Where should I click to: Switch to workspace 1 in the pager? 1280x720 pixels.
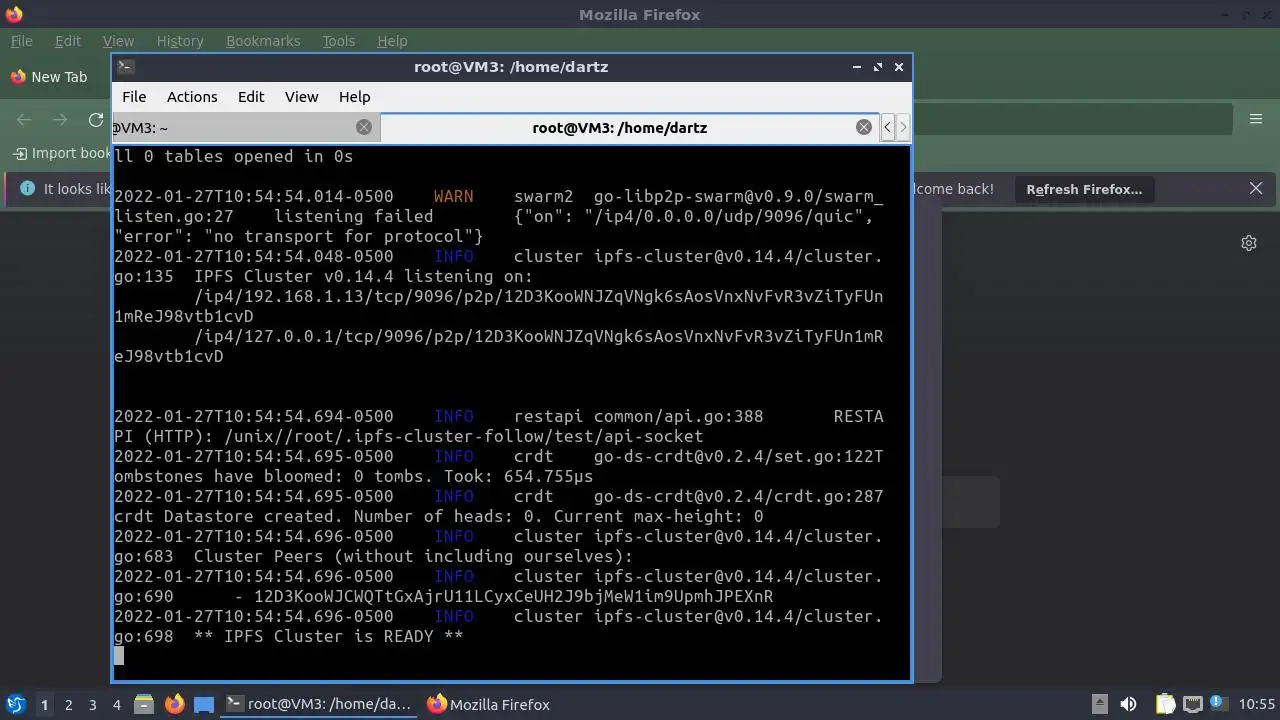(44, 704)
